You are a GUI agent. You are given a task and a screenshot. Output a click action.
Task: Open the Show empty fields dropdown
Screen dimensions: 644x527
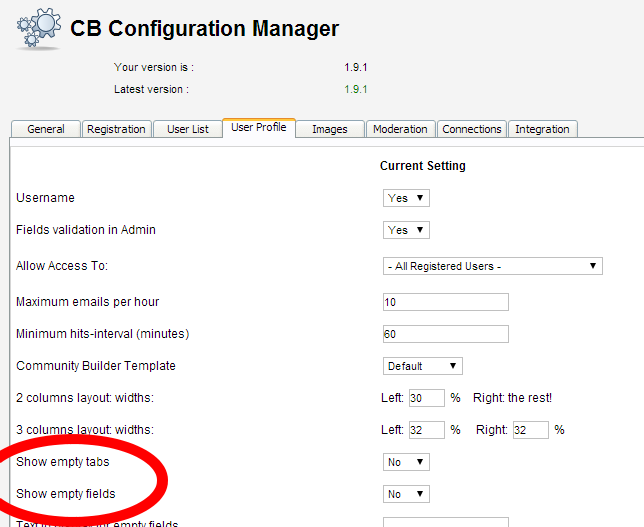coord(406,494)
